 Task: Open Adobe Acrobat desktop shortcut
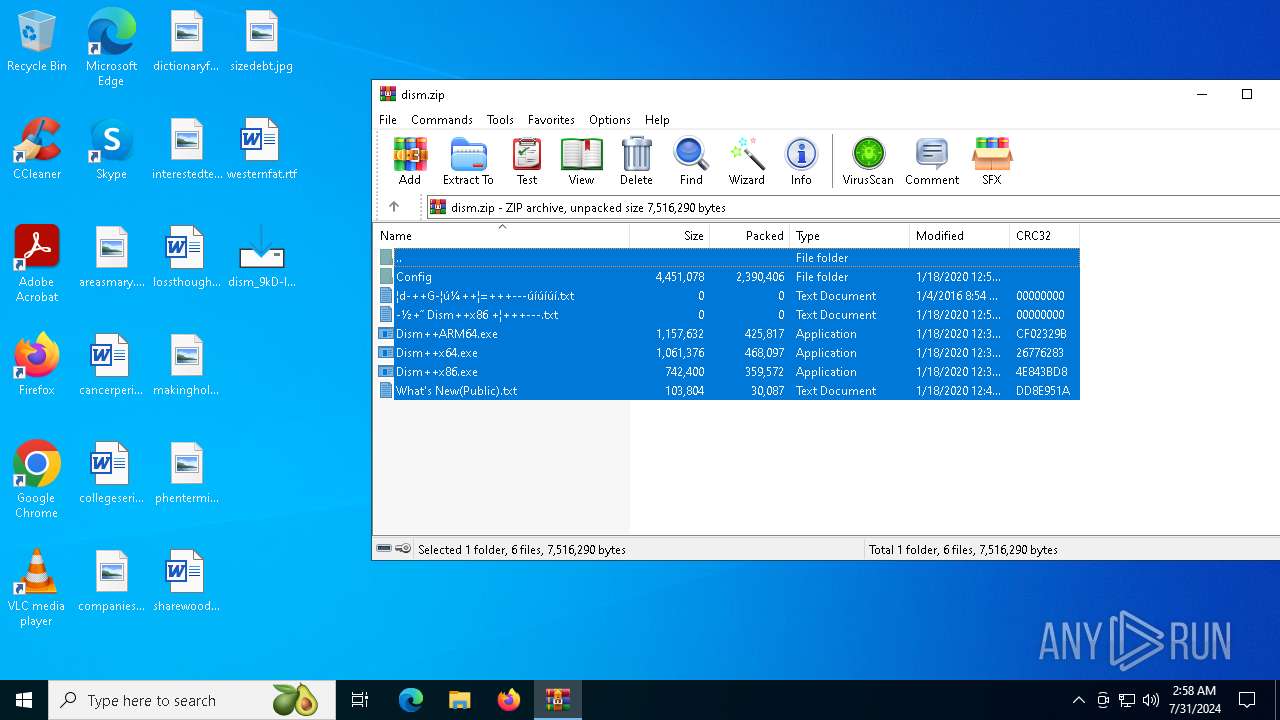[37, 264]
